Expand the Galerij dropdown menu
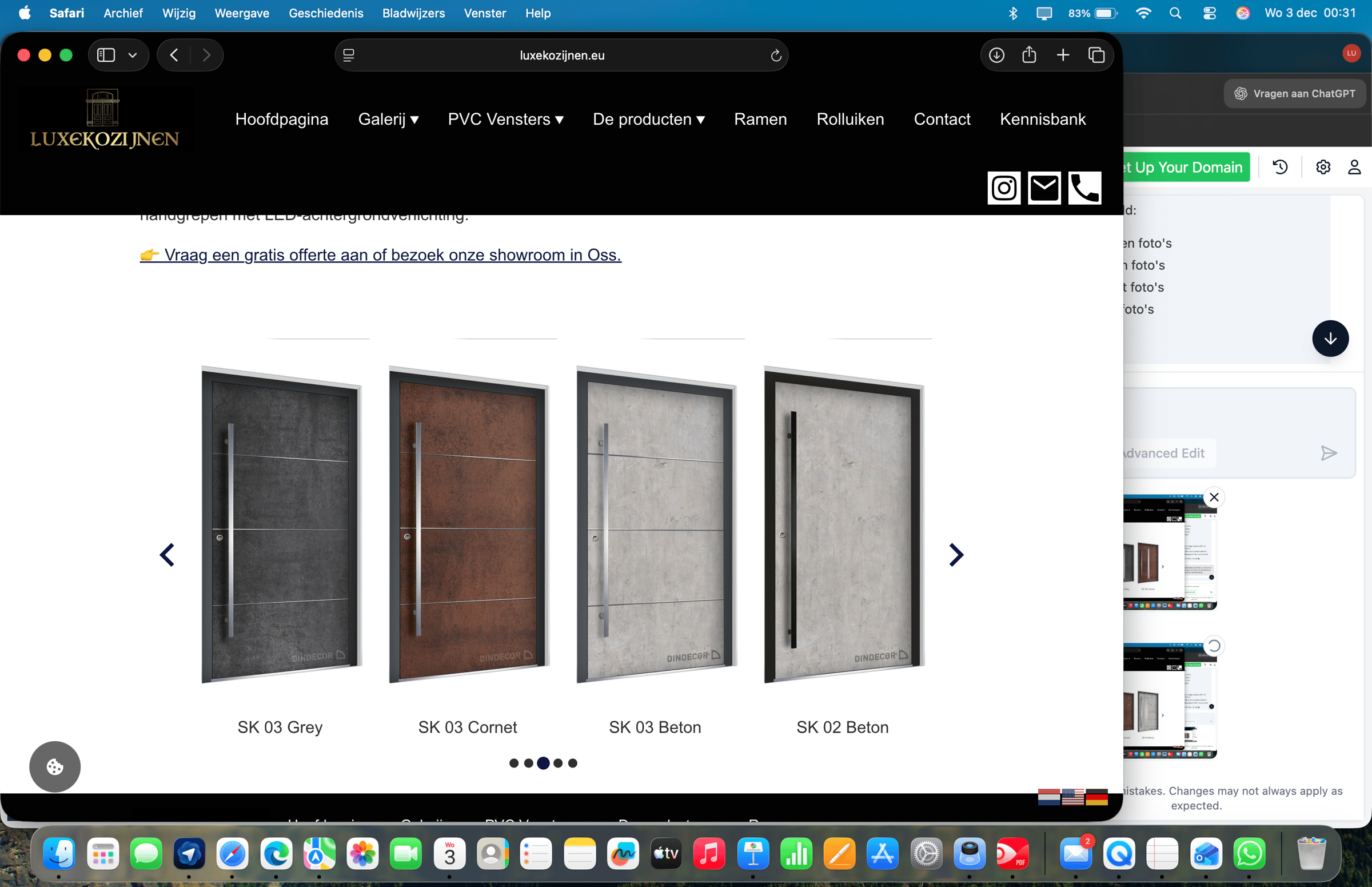The image size is (1372, 887). click(x=389, y=119)
